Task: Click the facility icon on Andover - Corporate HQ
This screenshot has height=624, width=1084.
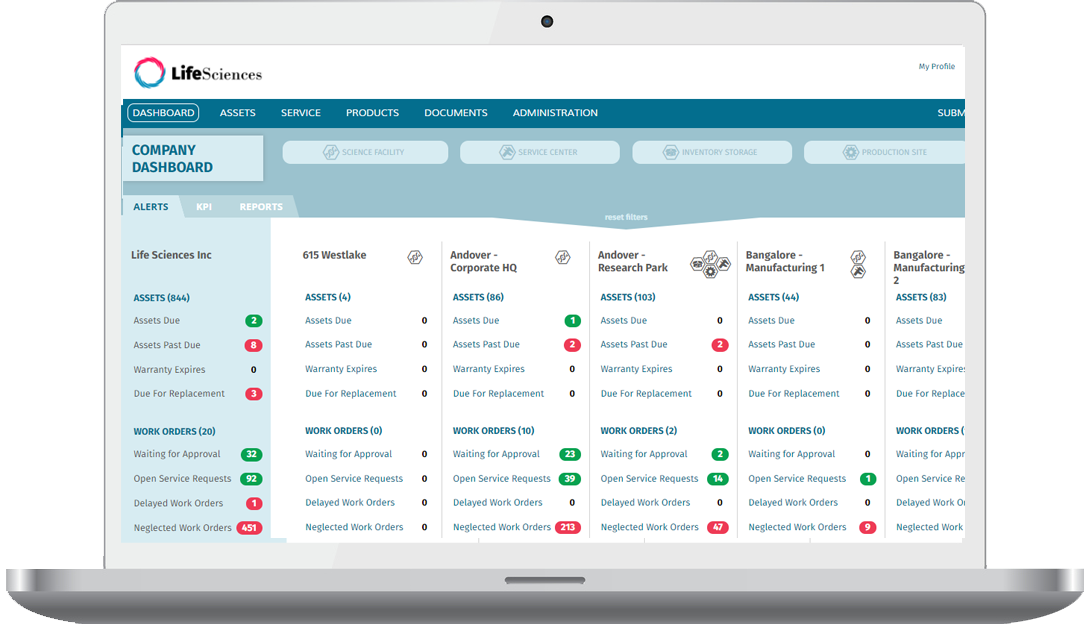Action: (x=563, y=256)
